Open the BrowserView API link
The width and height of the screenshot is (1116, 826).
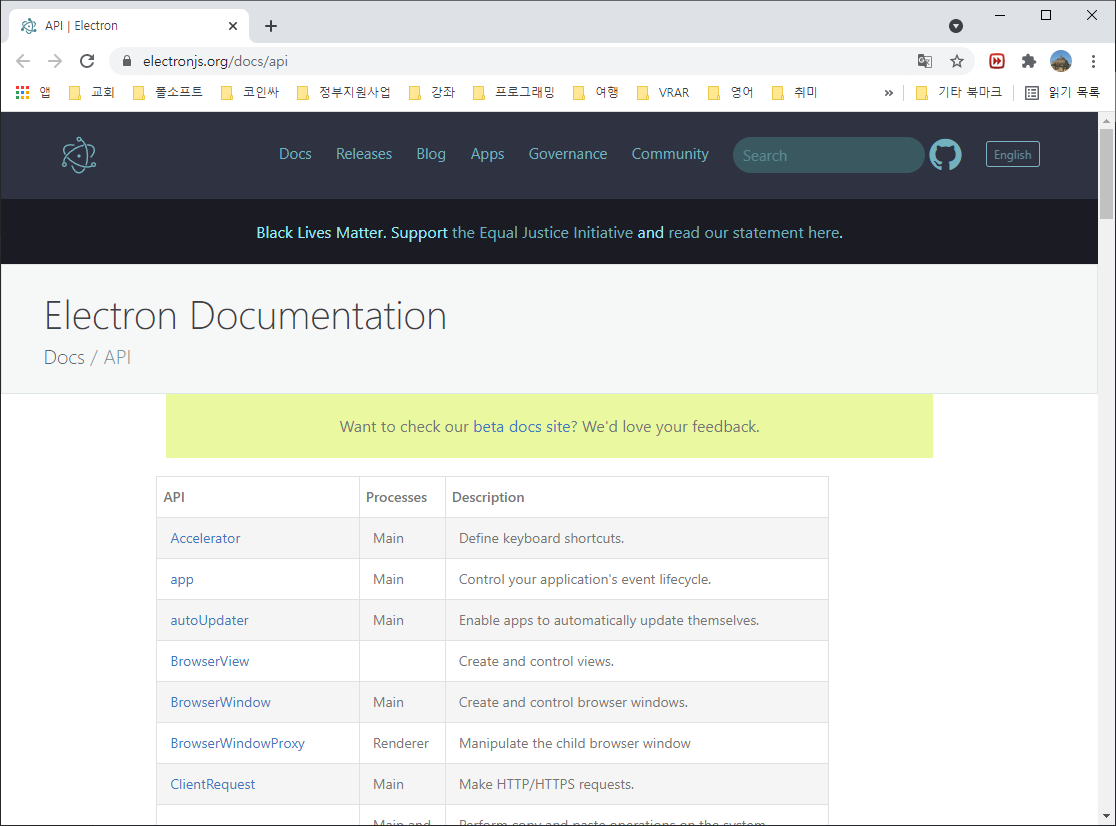pyautogui.click(x=209, y=662)
